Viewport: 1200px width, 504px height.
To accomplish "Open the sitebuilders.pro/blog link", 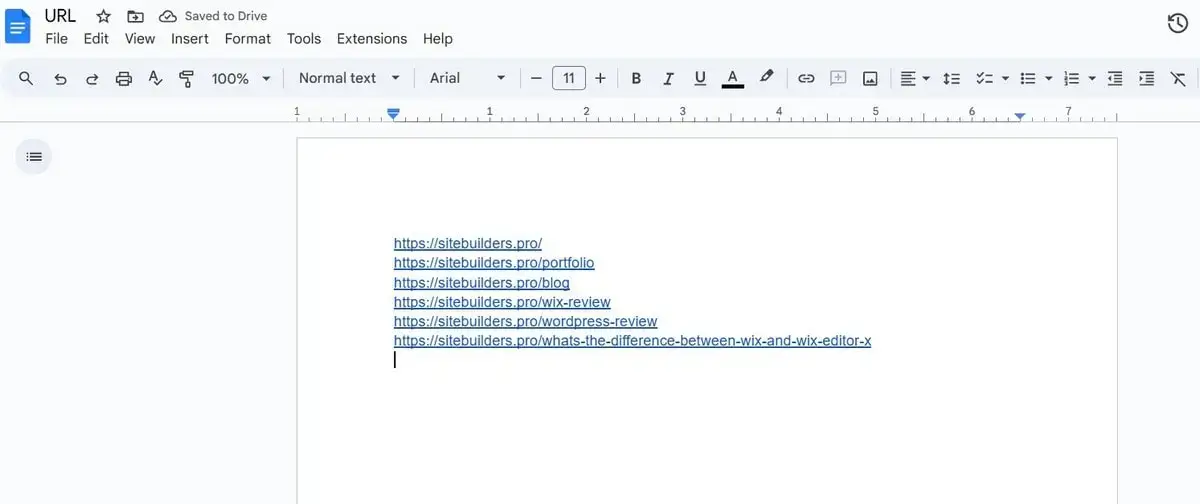I will coord(482,283).
